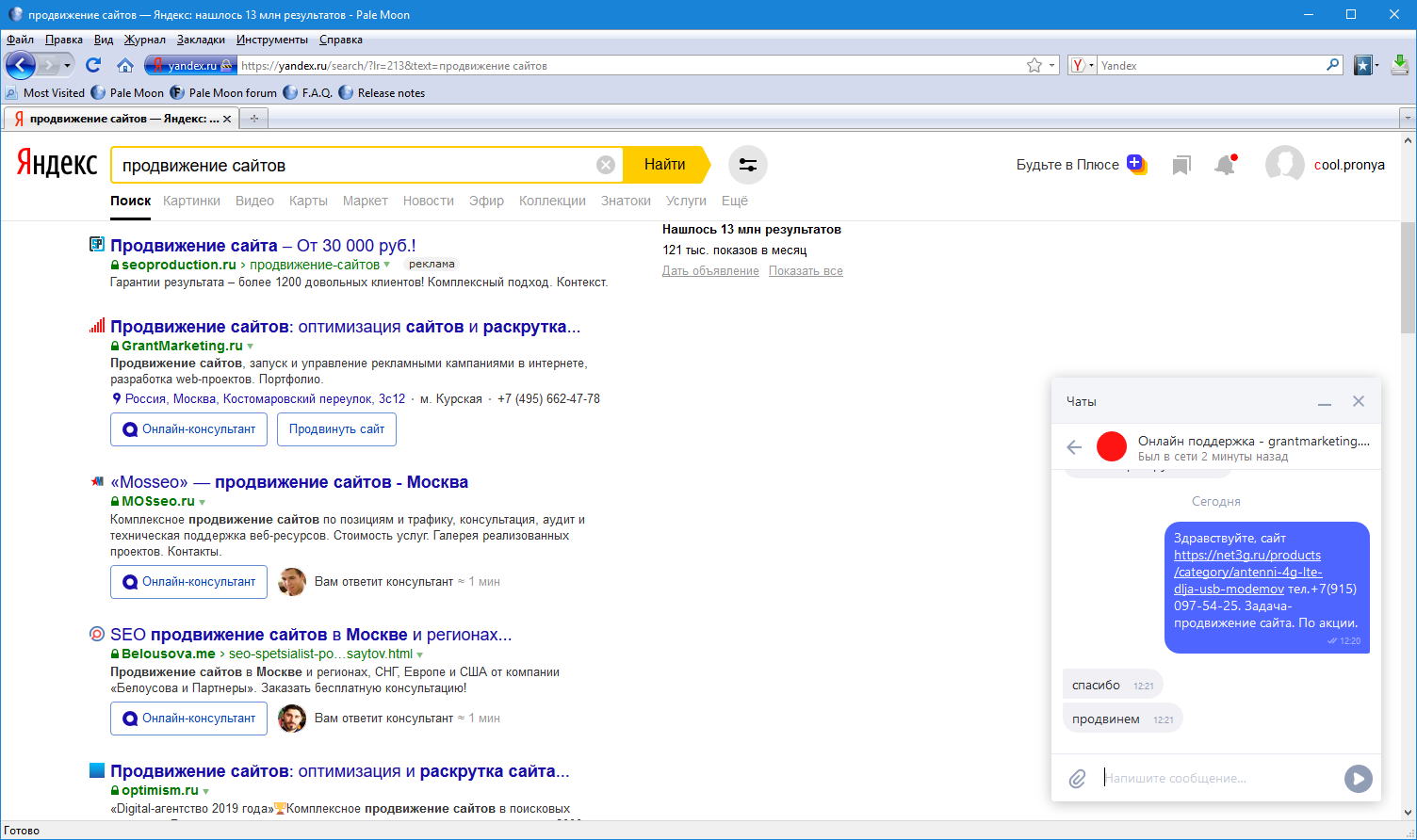Switch to the Карты search tab

click(x=308, y=201)
